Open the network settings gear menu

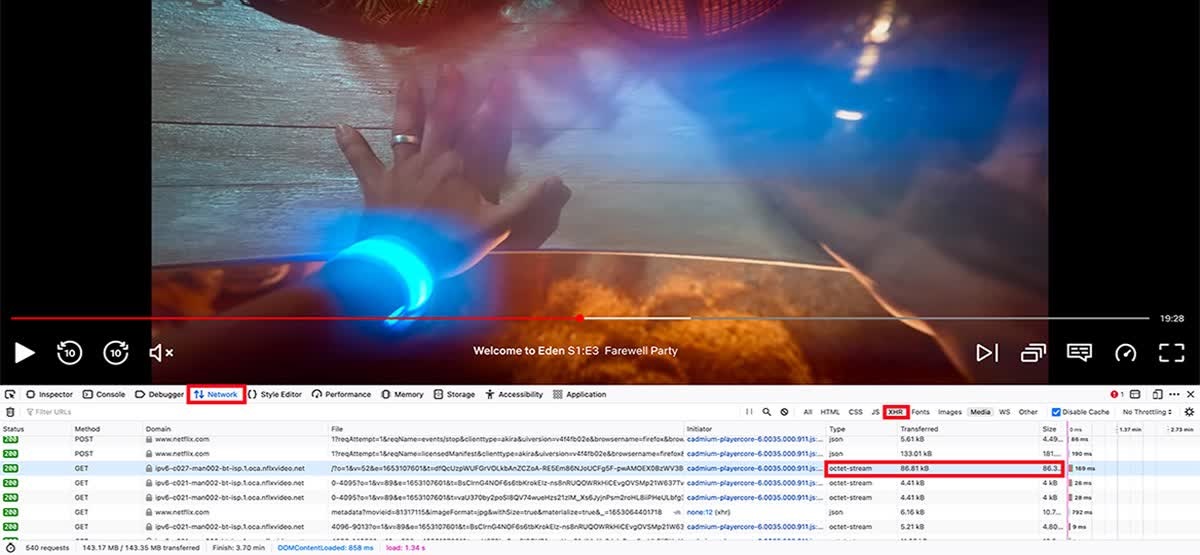(x=1189, y=412)
